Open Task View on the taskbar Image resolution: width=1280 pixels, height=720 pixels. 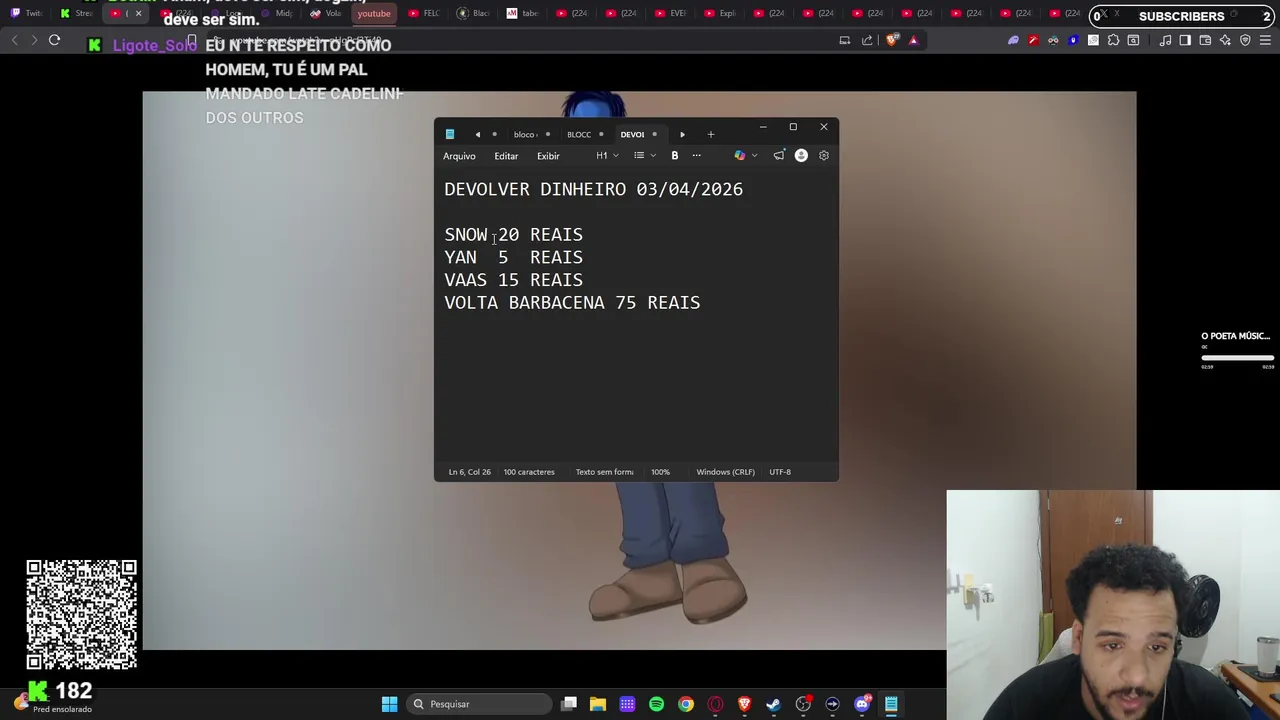569,704
